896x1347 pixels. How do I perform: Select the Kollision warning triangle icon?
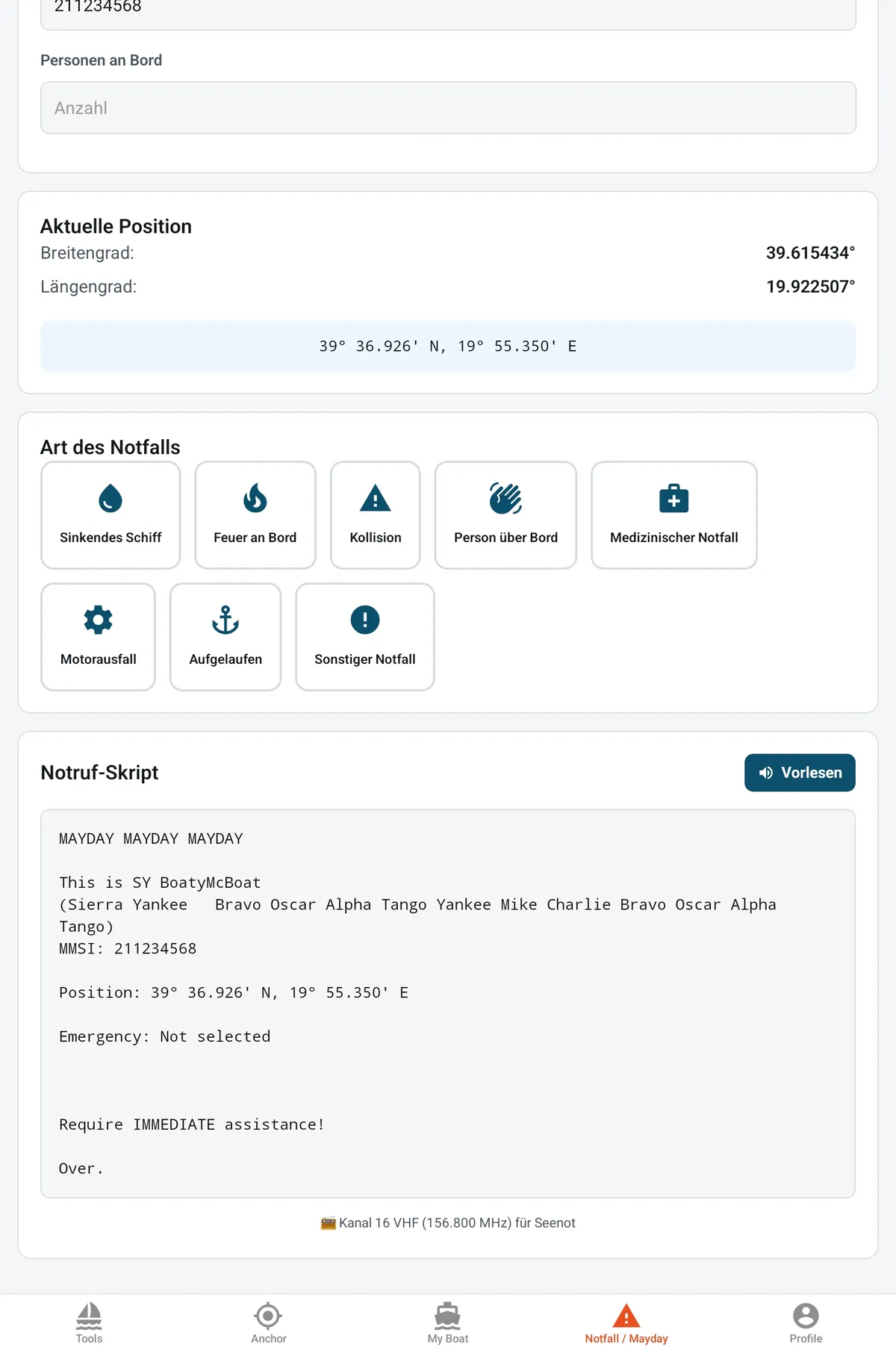pyautogui.click(x=376, y=499)
